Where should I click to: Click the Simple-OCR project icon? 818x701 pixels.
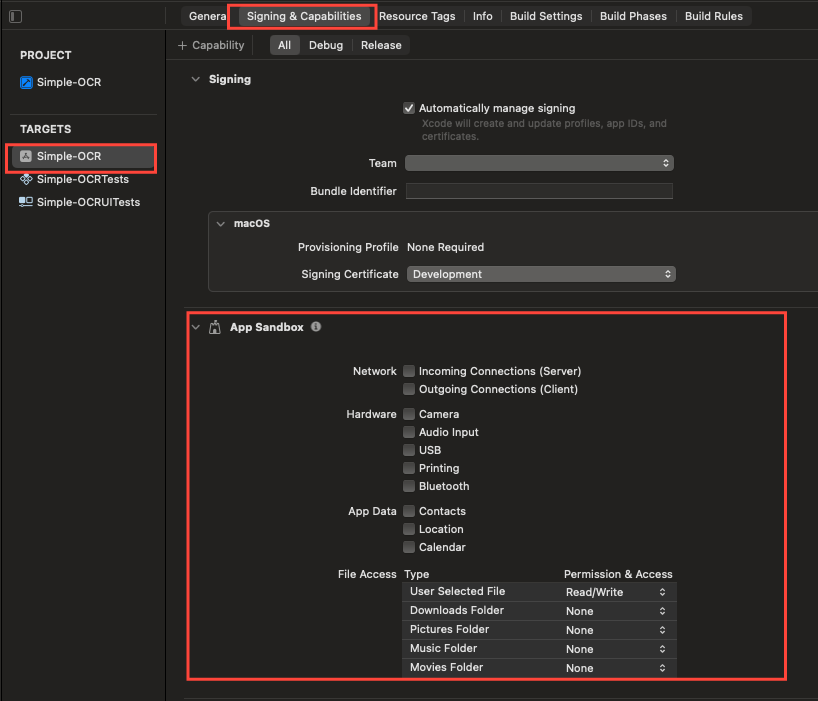coord(26,83)
